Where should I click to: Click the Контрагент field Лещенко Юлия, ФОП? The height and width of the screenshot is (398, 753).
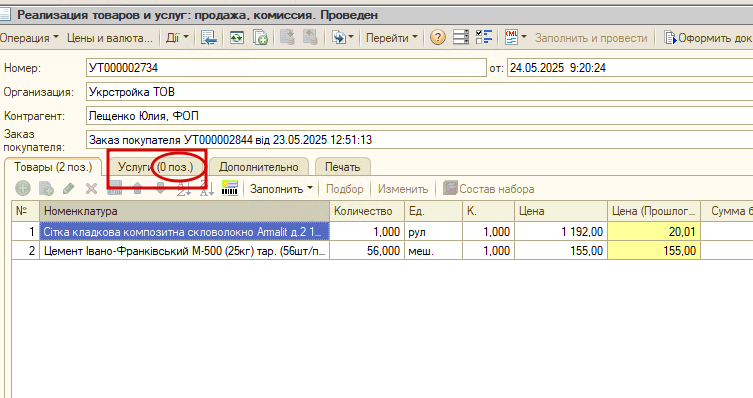click(420, 116)
